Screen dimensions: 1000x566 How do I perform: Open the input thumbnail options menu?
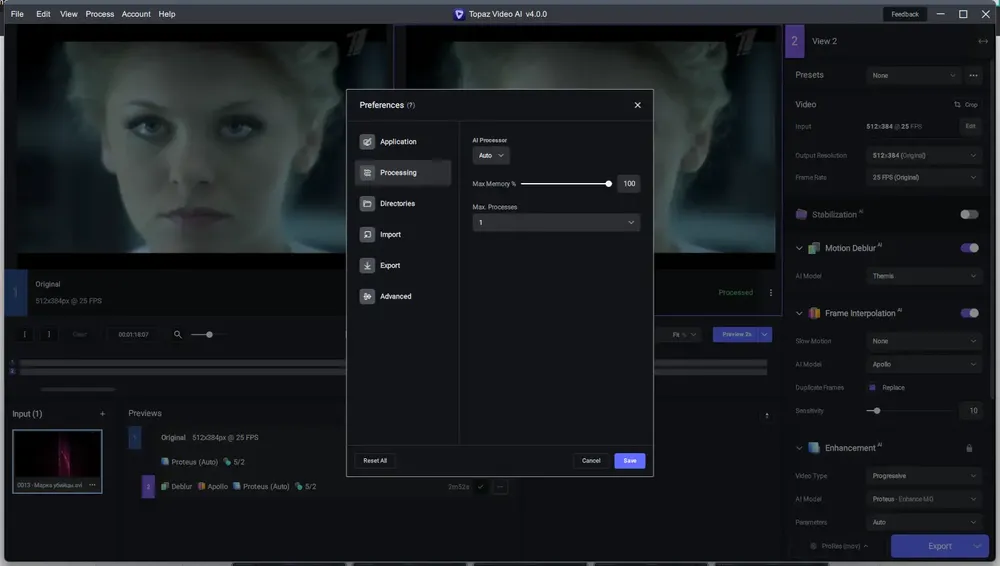[x=92, y=486]
